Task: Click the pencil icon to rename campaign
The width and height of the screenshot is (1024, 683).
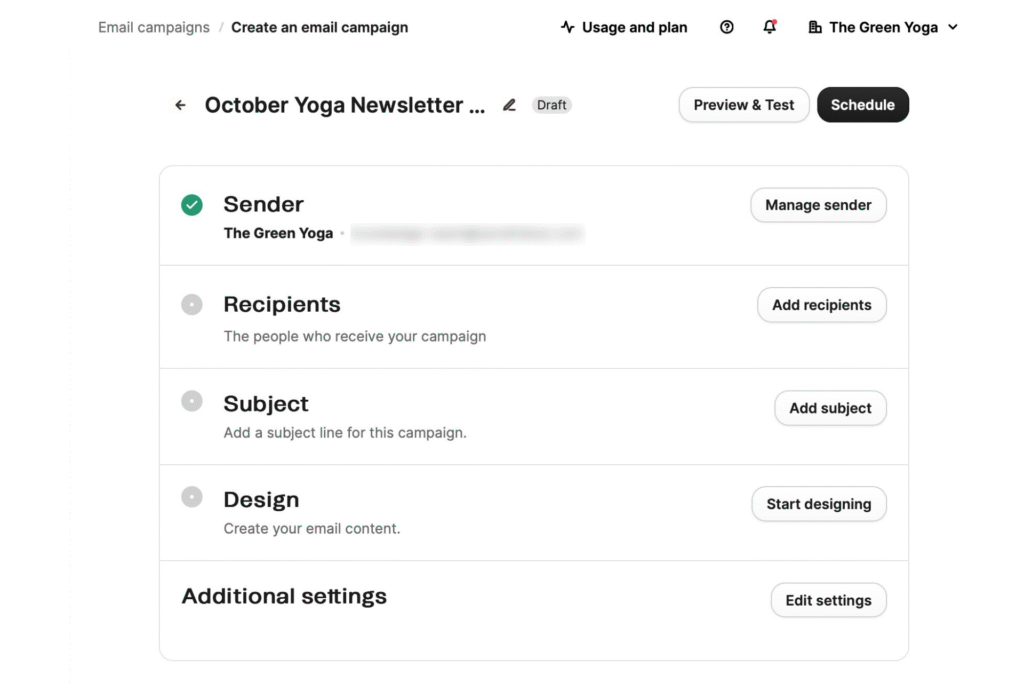Action: click(x=509, y=105)
